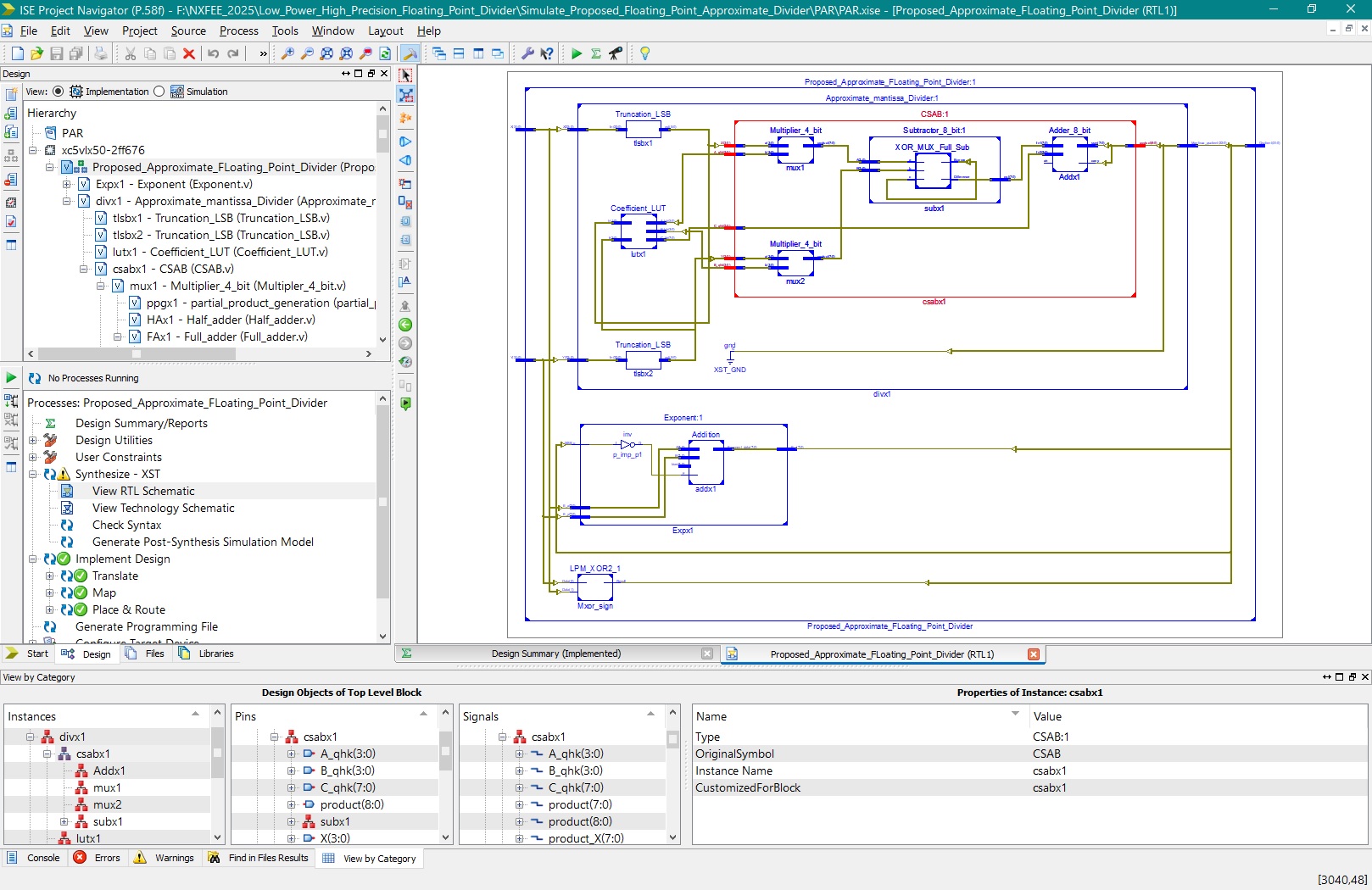Expand the Expx1 Exponent hierarchy node

coord(67,184)
